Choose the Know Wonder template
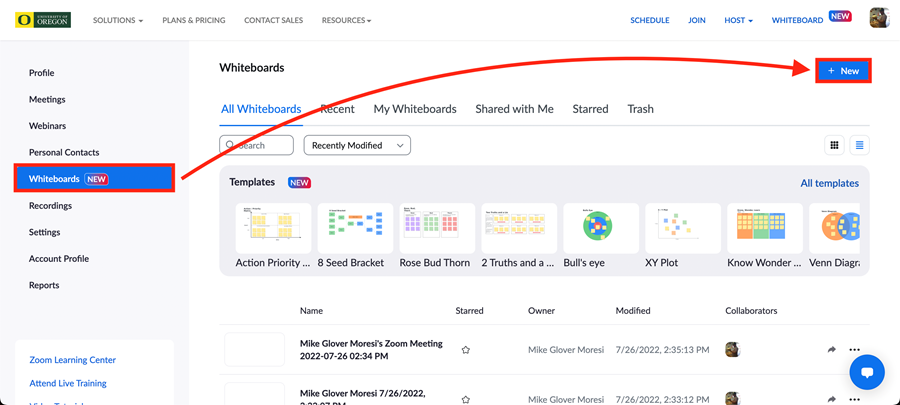900x405 pixels. [x=765, y=228]
